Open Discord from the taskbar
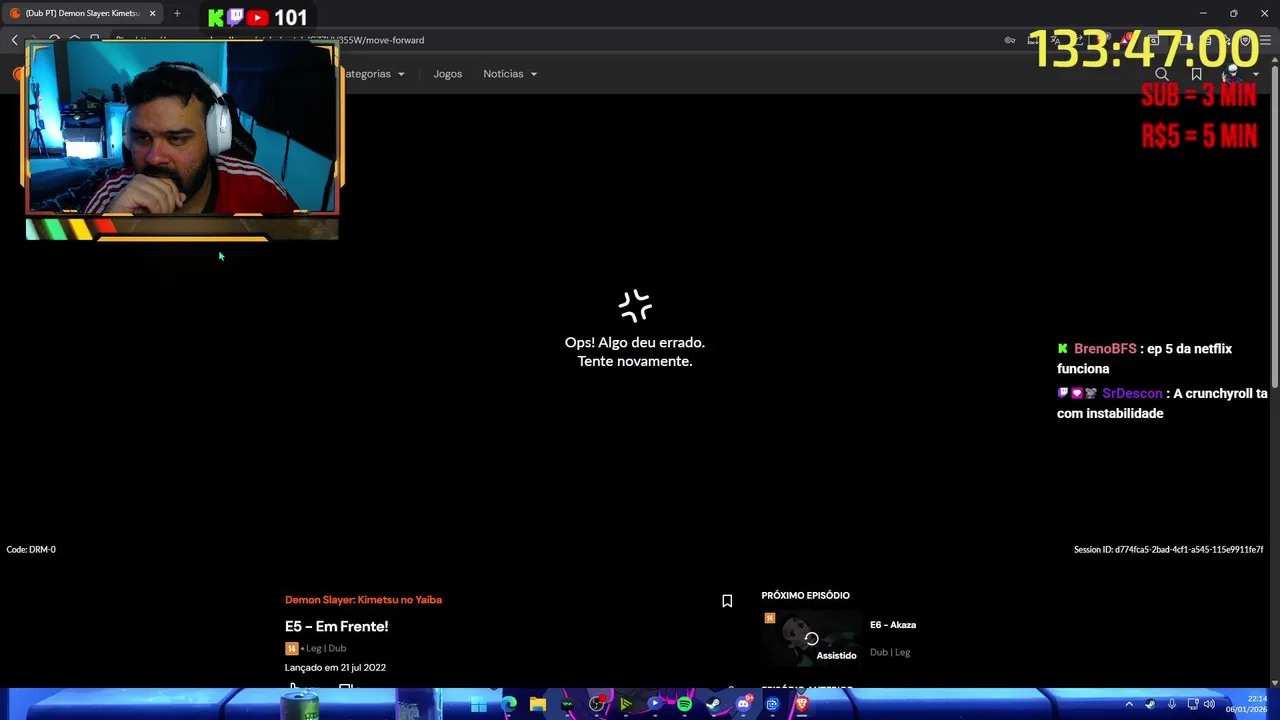Screen dimensions: 1280x720 743,704
